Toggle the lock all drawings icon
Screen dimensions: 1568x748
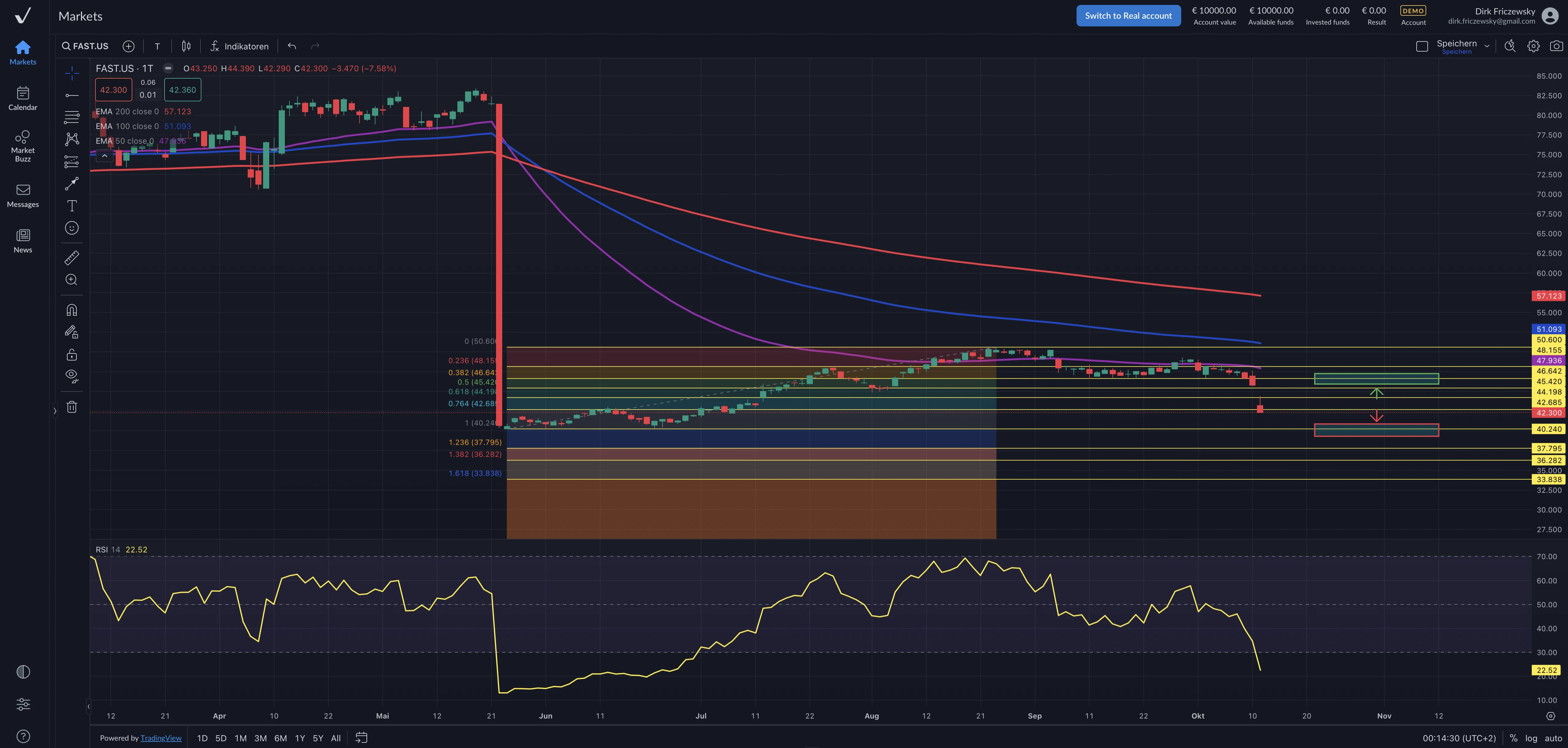71,355
